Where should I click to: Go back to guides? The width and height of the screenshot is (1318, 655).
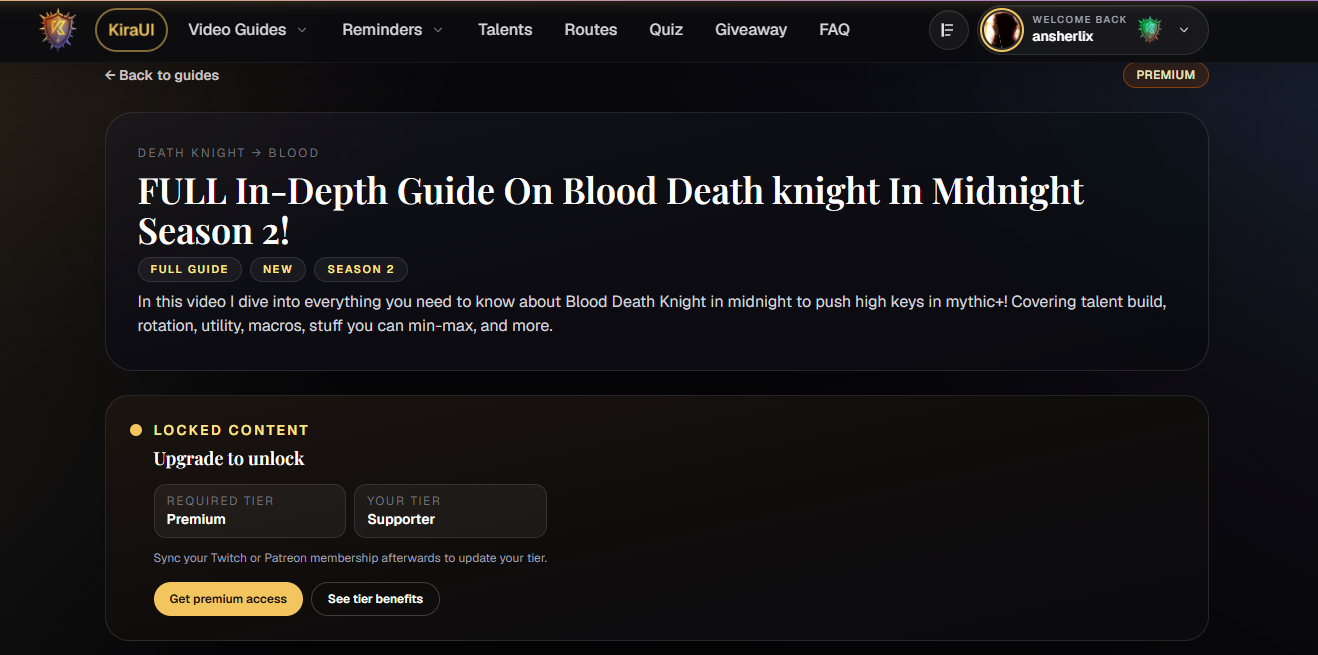click(x=162, y=75)
